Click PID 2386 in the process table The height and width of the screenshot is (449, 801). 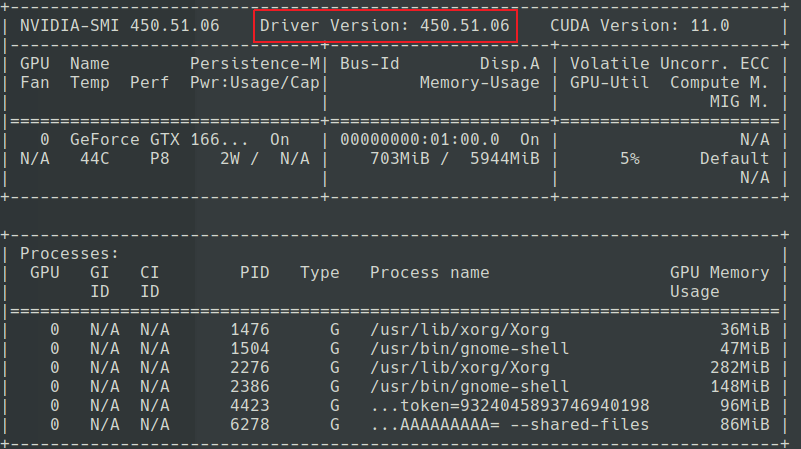250,387
